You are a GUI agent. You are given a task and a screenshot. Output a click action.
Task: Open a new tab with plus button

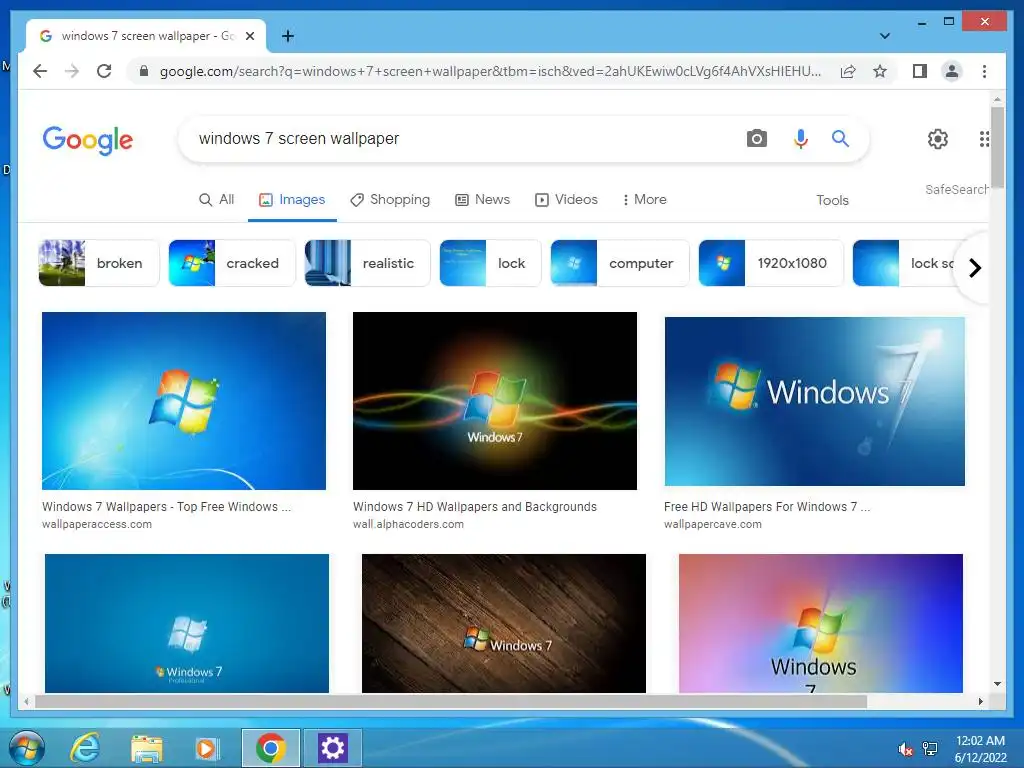[x=288, y=36]
